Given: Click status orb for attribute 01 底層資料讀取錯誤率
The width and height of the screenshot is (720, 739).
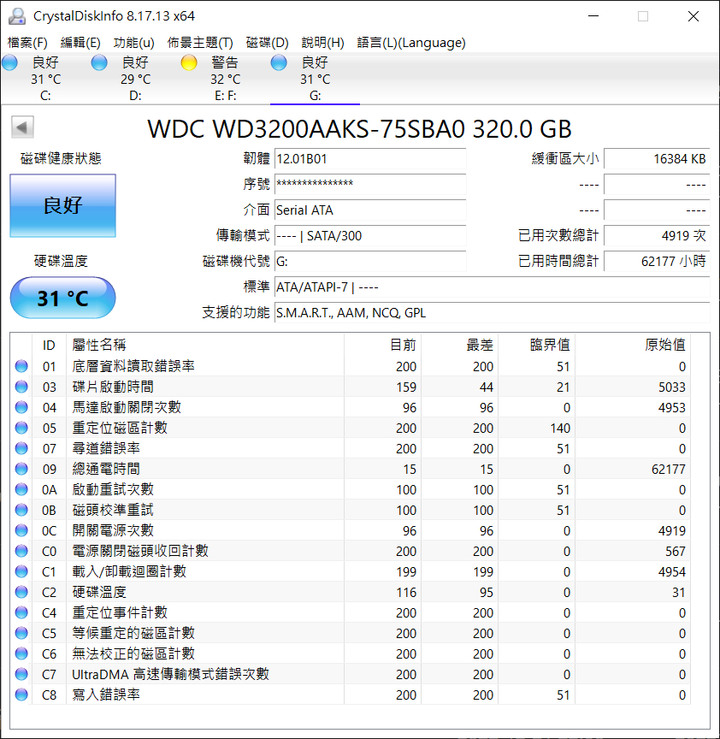Looking at the screenshot, I should [21, 366].
